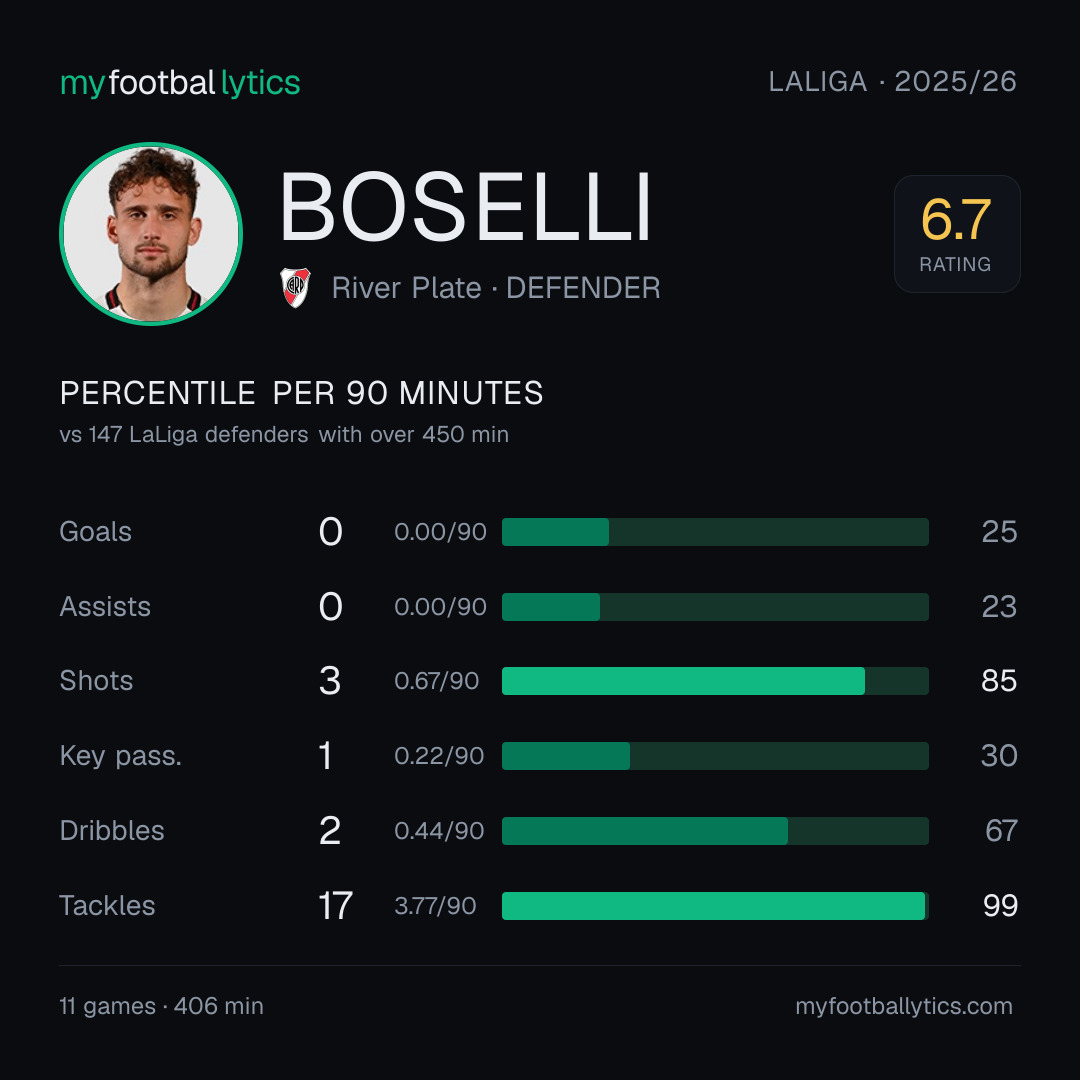
Task: Click the Dribbles percentile bar
Action: tap(715, 831)
